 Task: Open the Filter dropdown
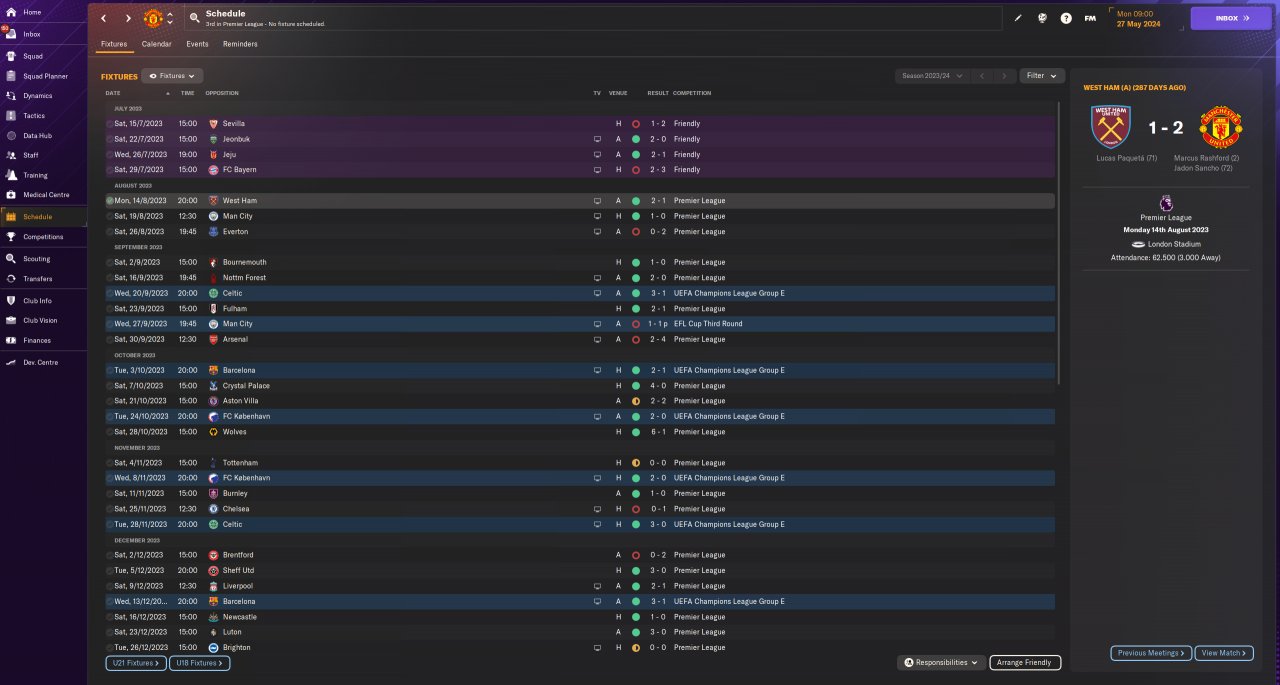click(1042, 76)
